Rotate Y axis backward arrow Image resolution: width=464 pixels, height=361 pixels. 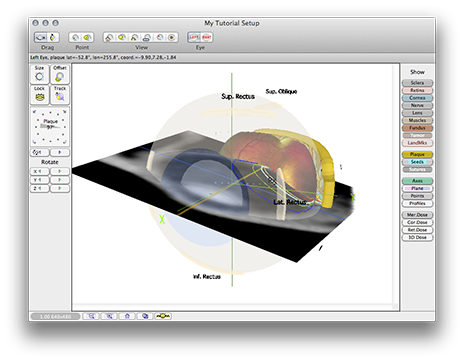click(x=40, y=180)
